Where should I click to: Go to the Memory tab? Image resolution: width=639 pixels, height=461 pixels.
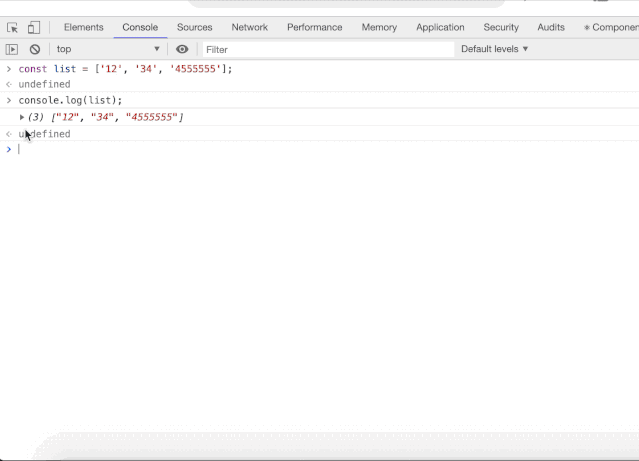point(379,27)
